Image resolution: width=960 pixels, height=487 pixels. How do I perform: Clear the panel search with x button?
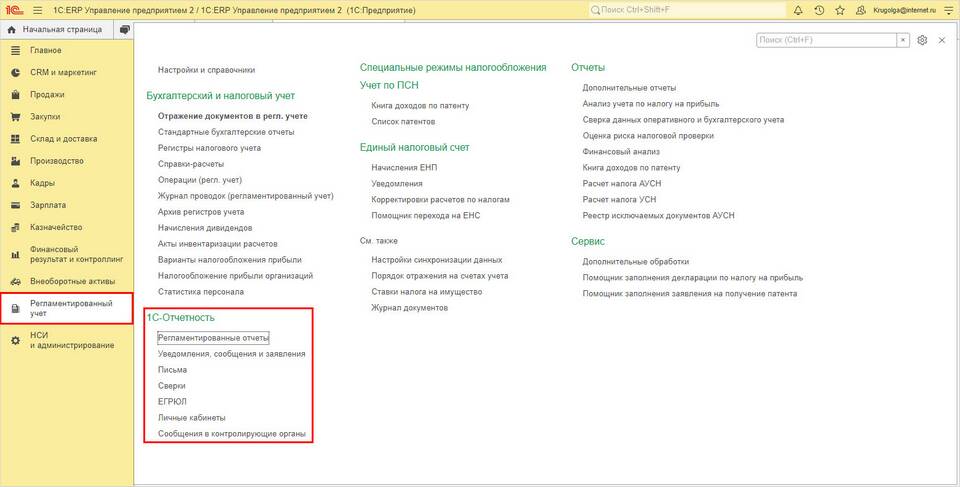904,40
